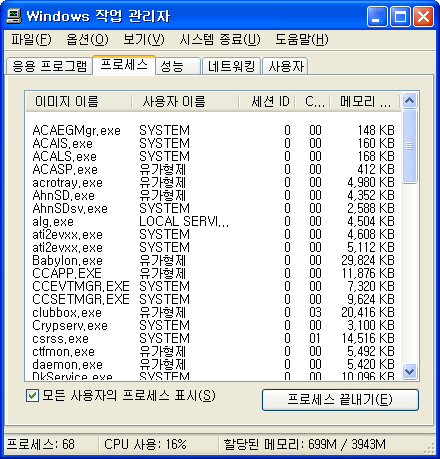Select the alg.exe process row
Image resolution: width=440 pixels, height=459 pixels.
[x=213, y=221]
